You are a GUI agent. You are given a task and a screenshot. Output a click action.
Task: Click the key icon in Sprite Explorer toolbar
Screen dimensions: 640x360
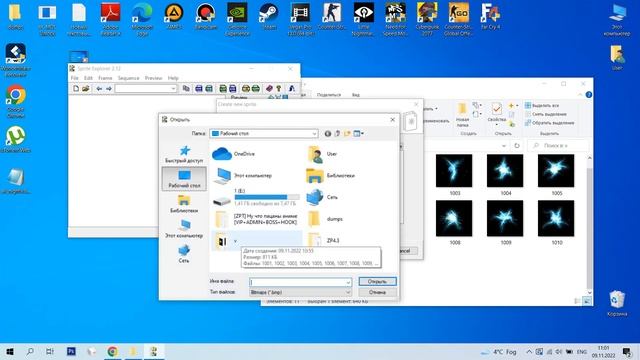279,89
